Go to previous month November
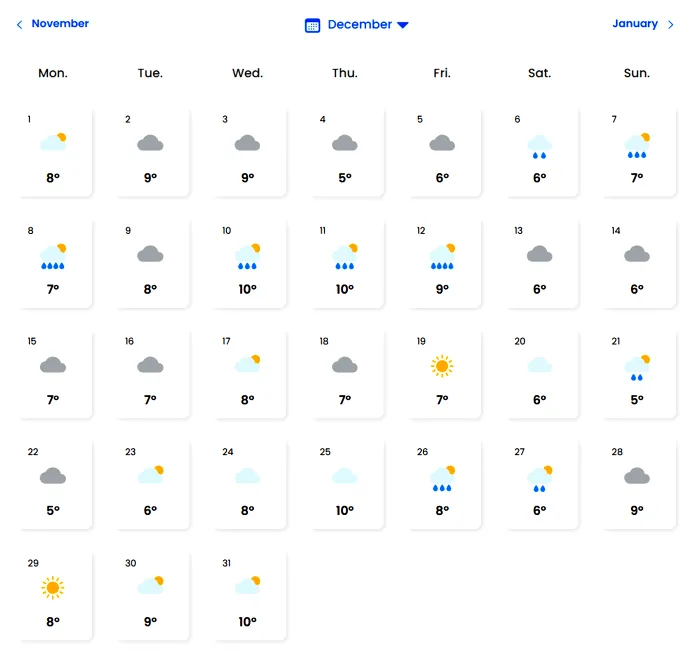This screenshot has width=700, height=652. [60, 24]
